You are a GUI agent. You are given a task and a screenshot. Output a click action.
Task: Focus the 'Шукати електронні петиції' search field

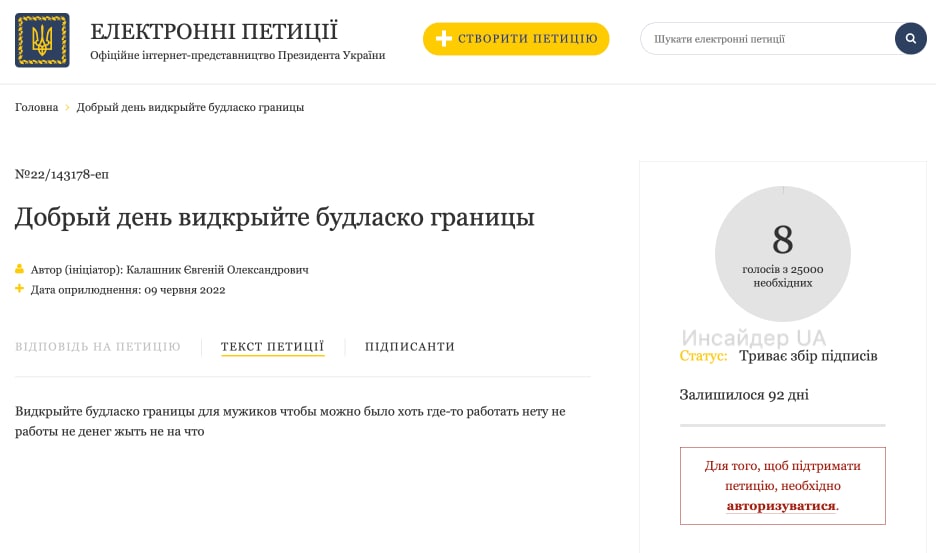(765, 39)
